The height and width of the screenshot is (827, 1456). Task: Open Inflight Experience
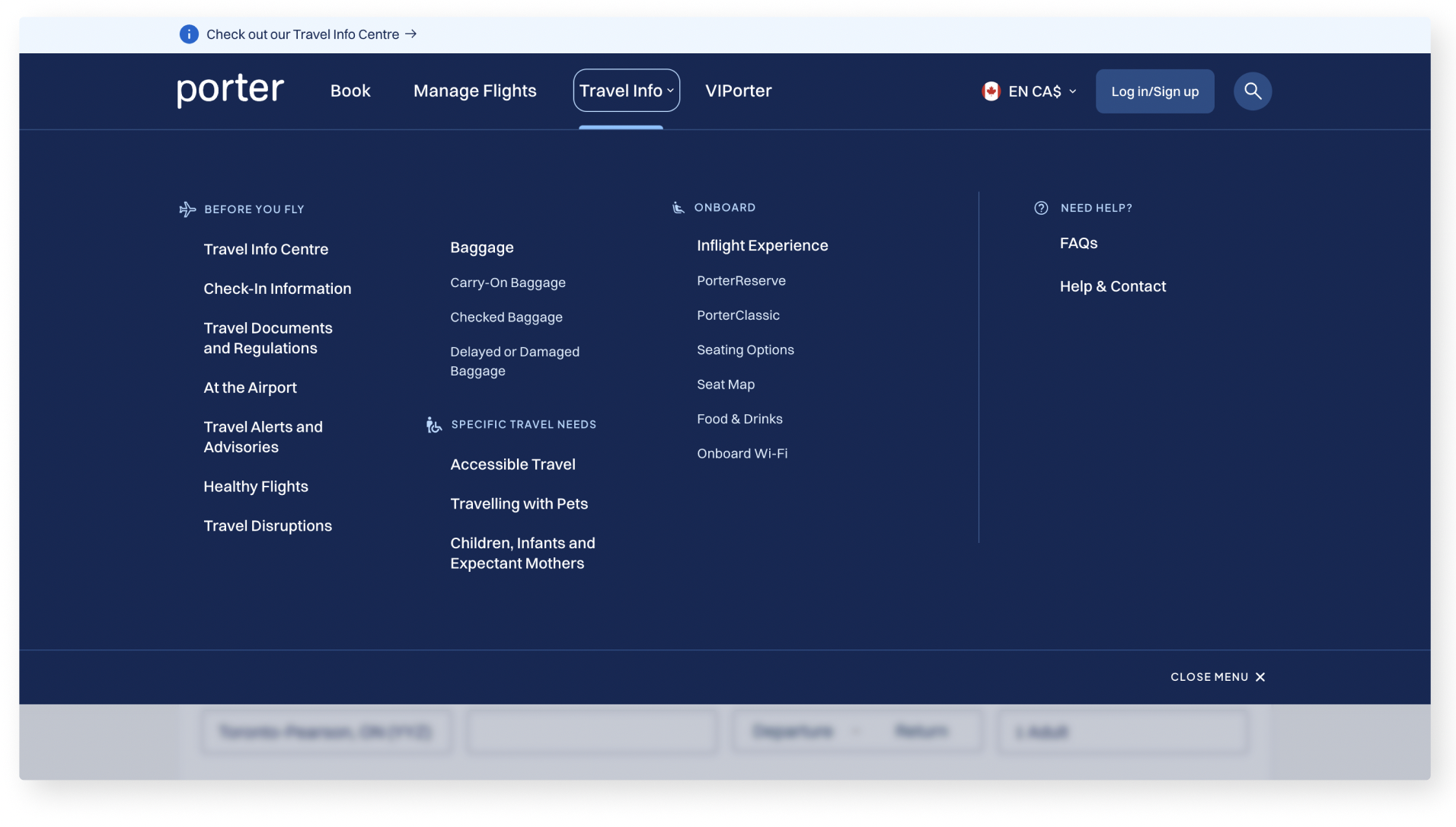(762, 245)
